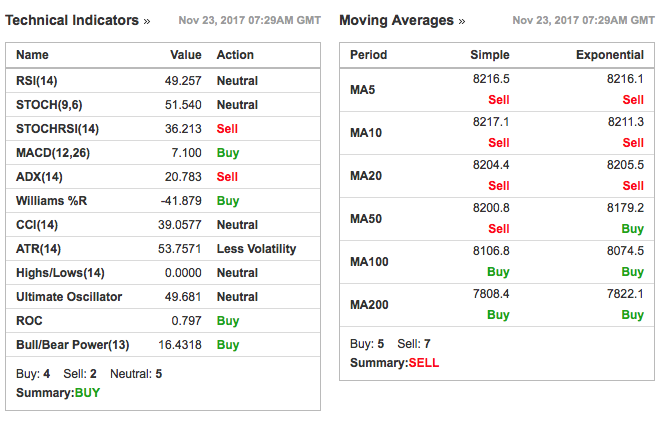Viewport: 669px width, 426px height.
Task: Click the STOCHRSI(14) Sell action
Action: pyautogui.click(x=227, y=129)
